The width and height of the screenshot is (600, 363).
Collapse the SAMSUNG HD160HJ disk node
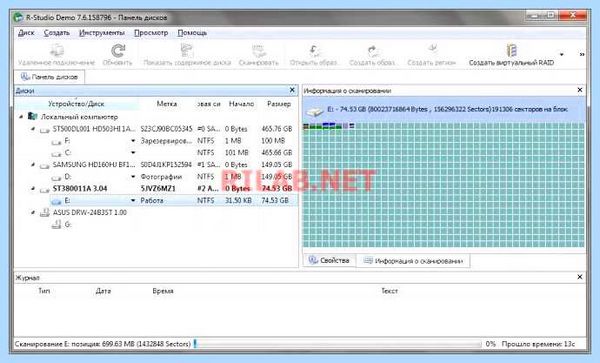point(33,164)
